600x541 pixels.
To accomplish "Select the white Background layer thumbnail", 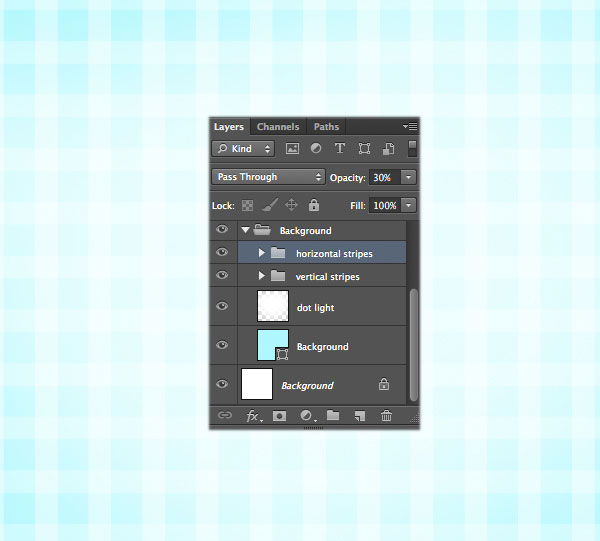I will pos(257,384).
